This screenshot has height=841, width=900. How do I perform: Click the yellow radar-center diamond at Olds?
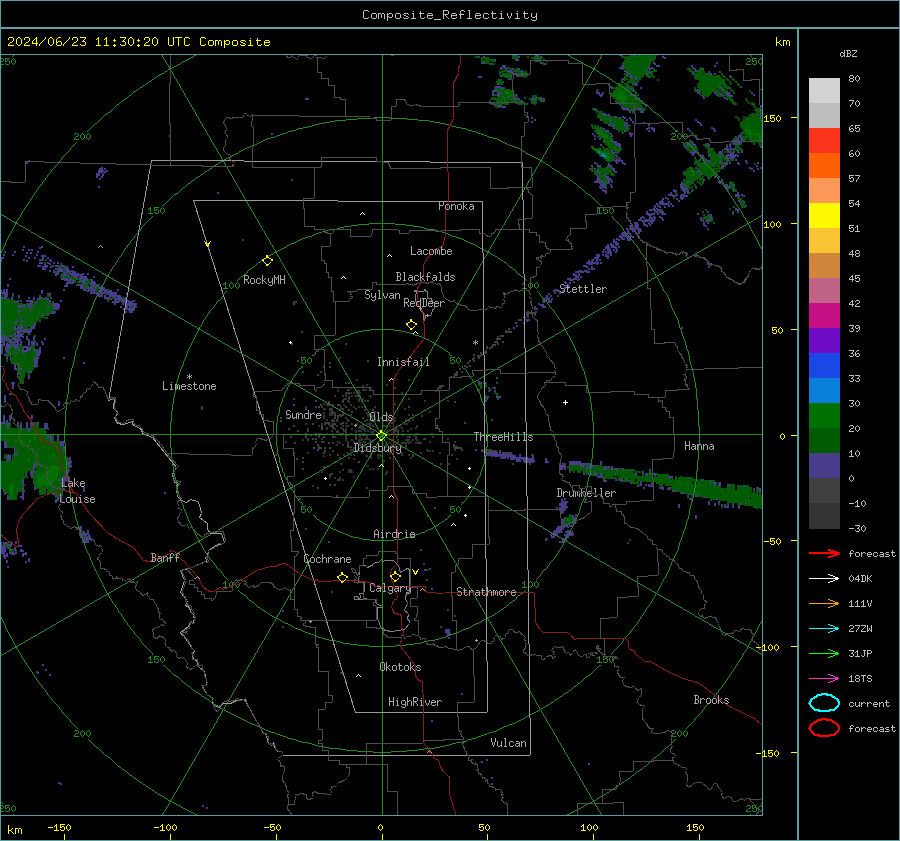(x=381, y=436)
